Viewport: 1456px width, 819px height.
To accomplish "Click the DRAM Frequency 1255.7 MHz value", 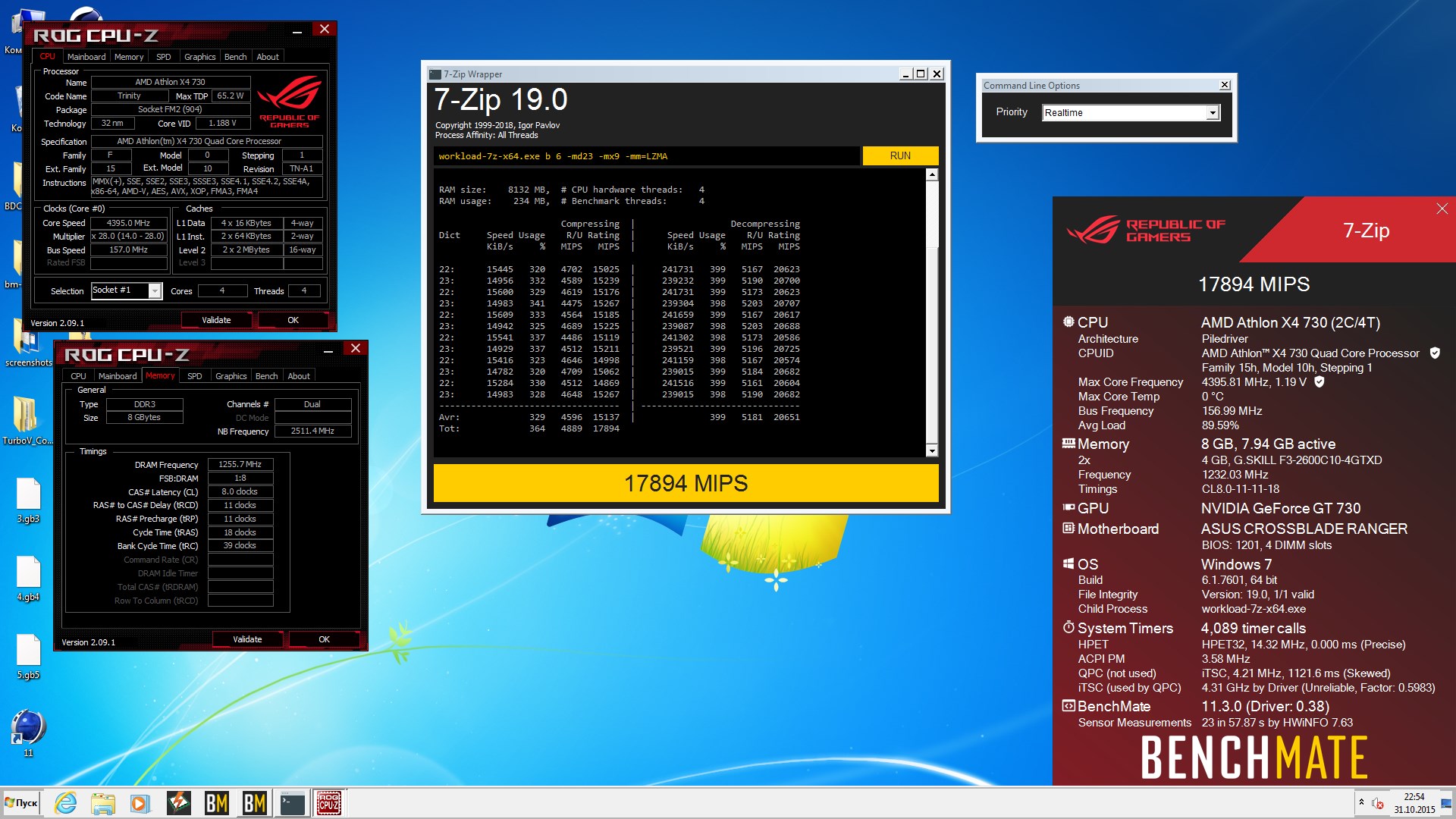I will click(240, 464).
